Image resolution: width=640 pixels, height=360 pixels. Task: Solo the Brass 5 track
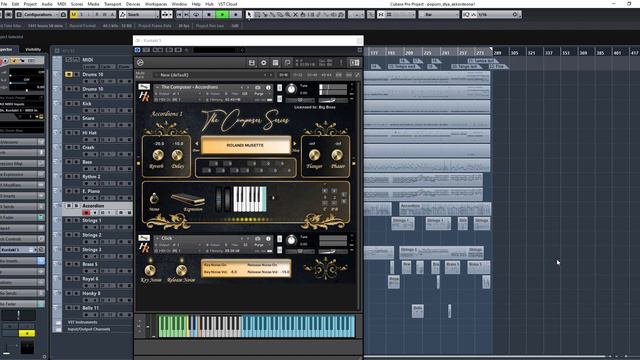pos(76,264)
